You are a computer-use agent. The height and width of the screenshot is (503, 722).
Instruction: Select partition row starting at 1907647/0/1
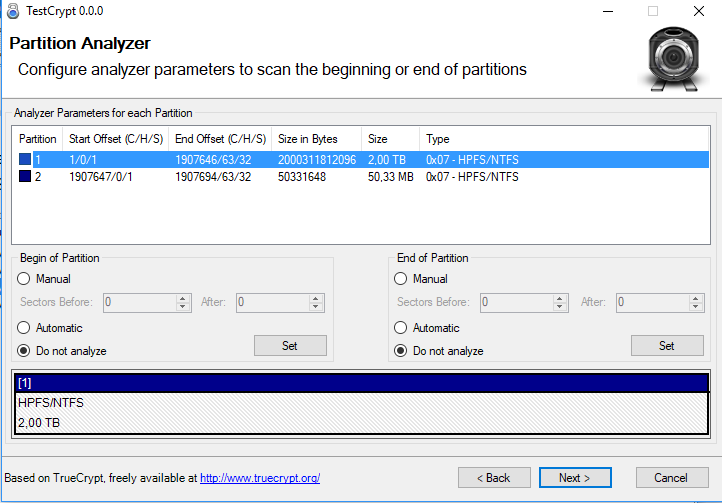point(361,176)
